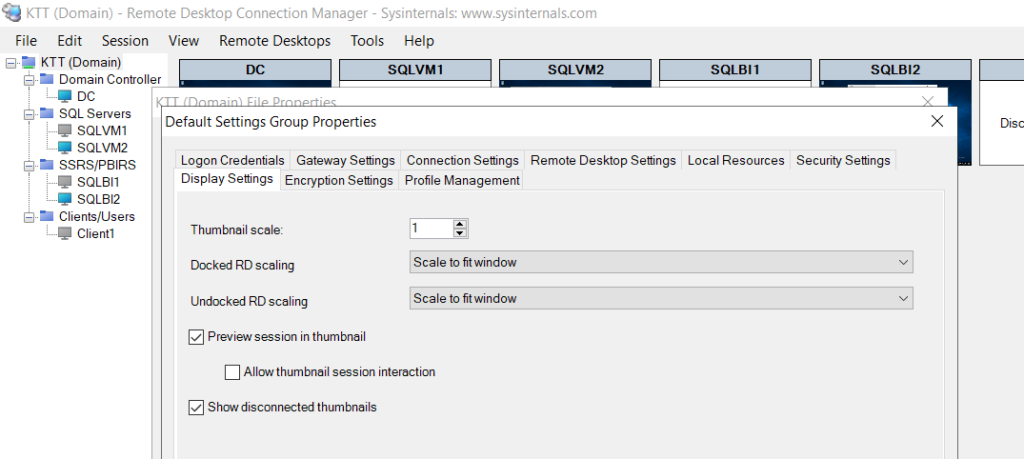Viewport: 1024px width, 459px height.
Task: Open the Undocked RD scaling dropdown
Action: [x=661, y=298]
